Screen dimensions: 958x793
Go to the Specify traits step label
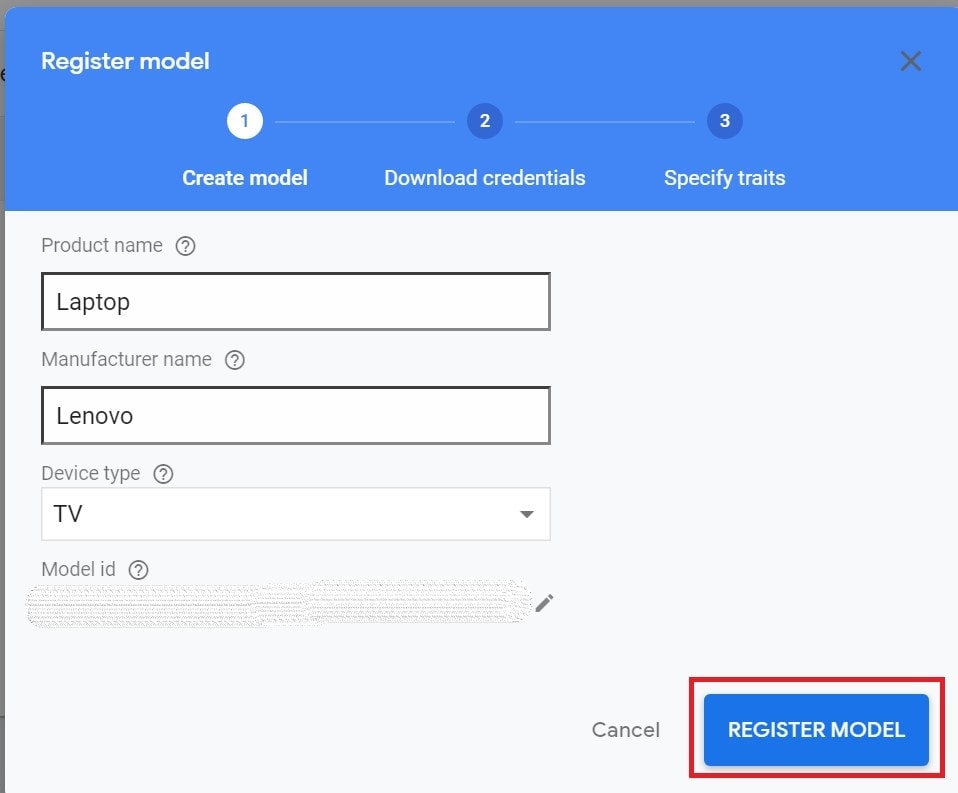pos(725,178)
